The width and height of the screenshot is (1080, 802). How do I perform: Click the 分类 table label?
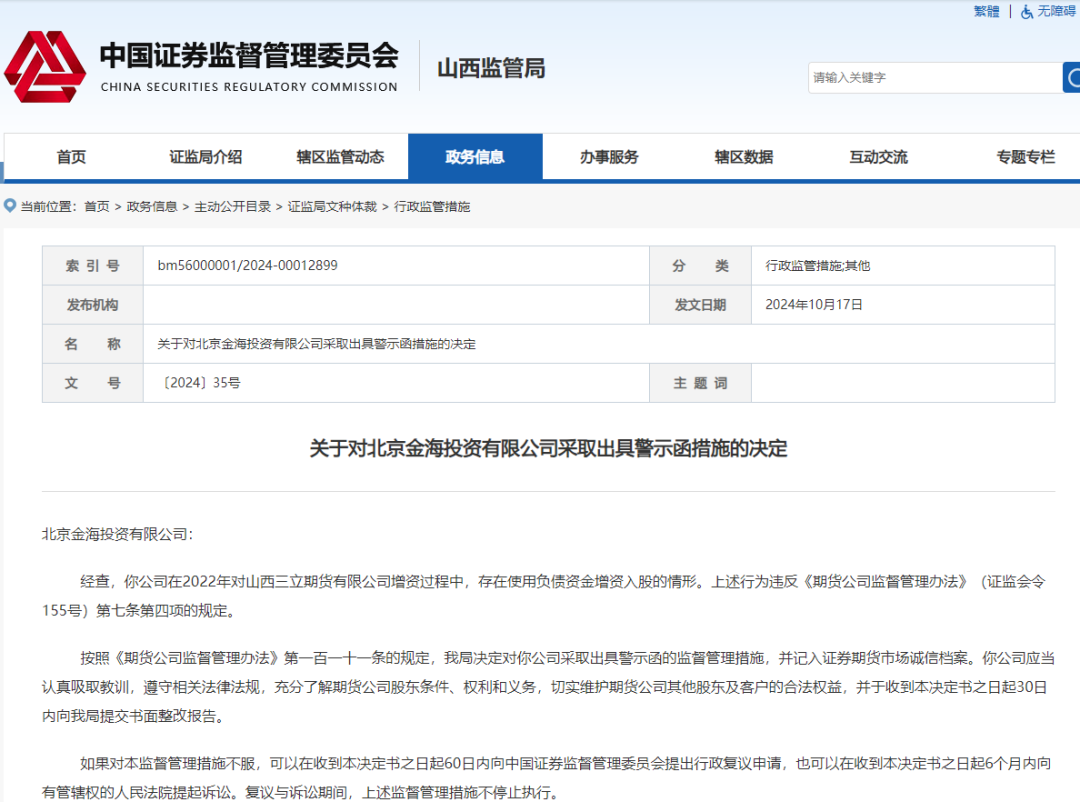pyautogui.click(x=700, y=266)
